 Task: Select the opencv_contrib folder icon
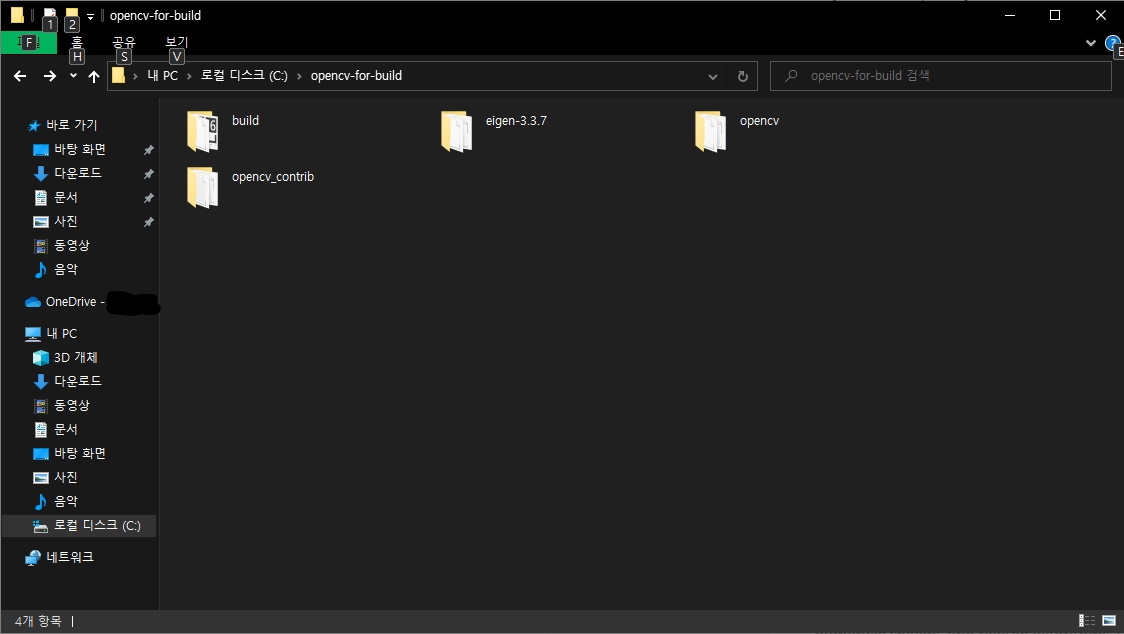click(x=203, y=187)
